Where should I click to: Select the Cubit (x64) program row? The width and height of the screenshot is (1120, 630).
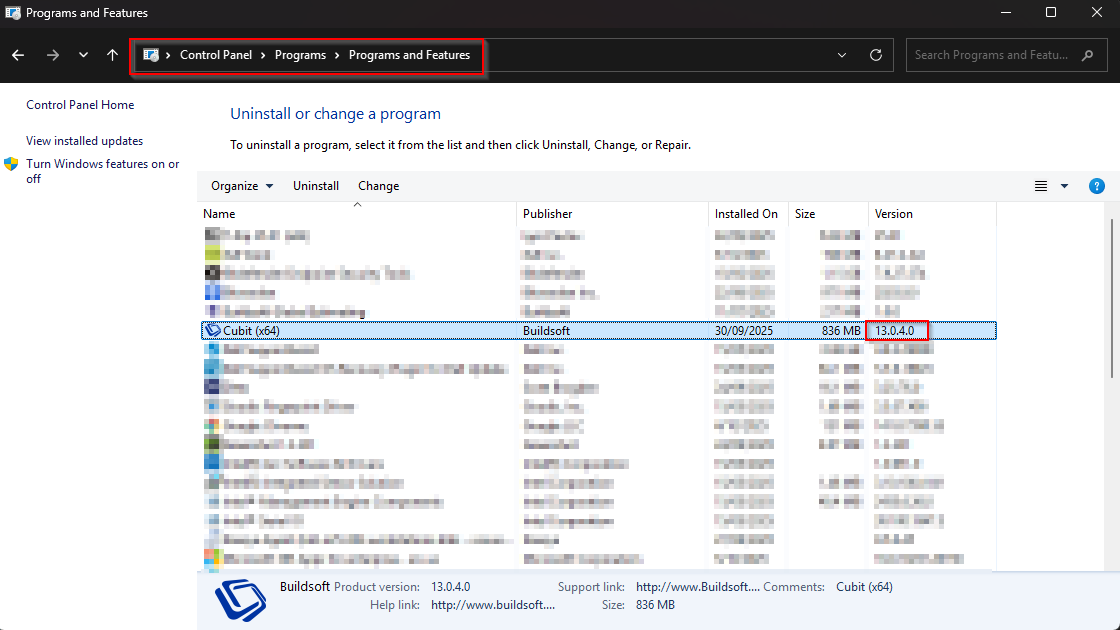click(x=599, y=331)
